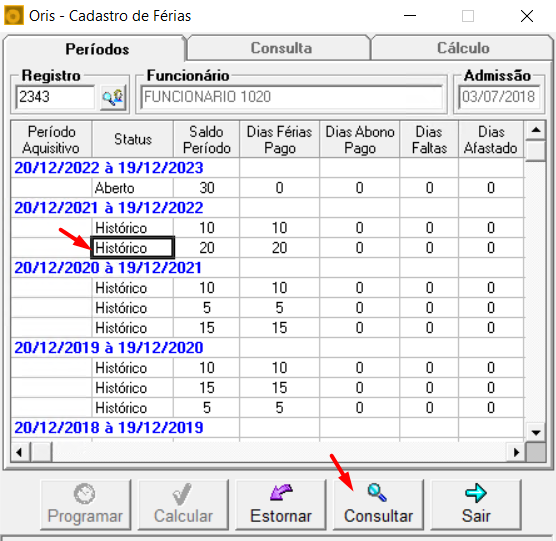Click the vertical scrollbar down arrow

535,433
